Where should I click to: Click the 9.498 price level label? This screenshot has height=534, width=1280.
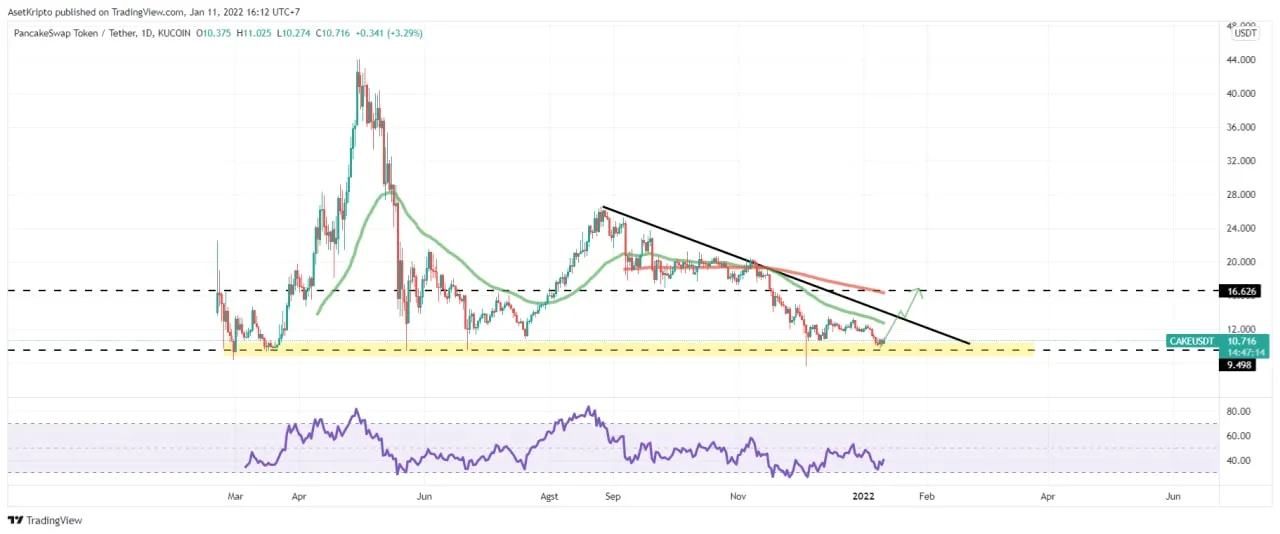pyautogui.click(x=1240, y=365)
